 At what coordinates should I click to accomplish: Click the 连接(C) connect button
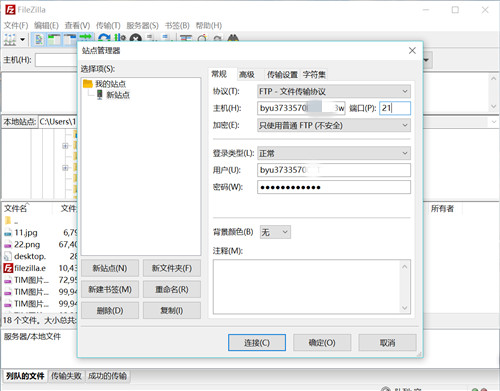(x=257, y=343)
